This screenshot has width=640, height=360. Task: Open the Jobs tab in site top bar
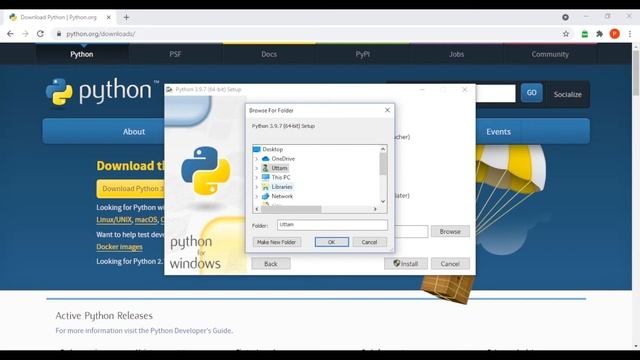coord(456,54)
